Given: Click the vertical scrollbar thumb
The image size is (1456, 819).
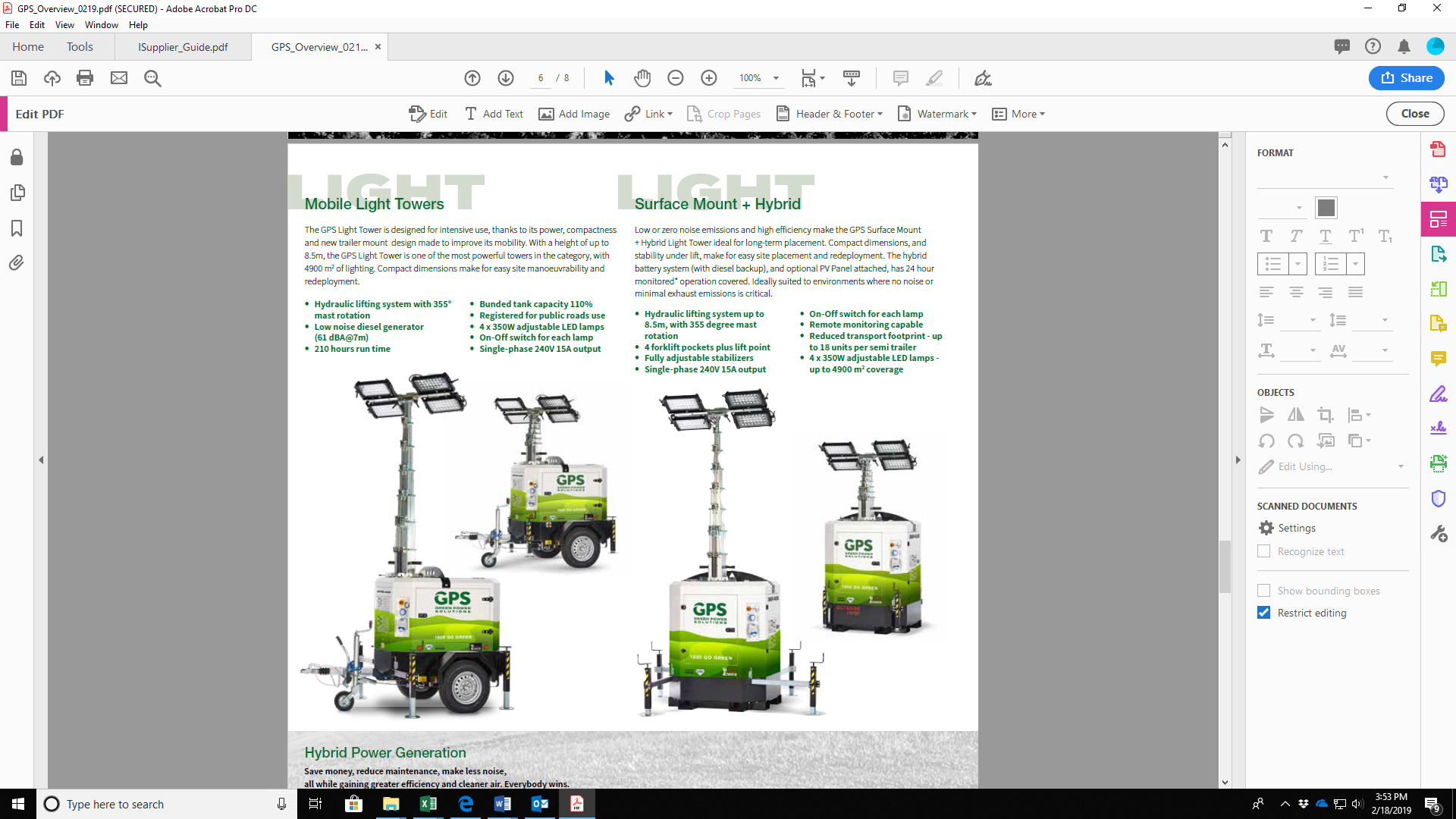Looking at the screenshot, I should [x=1225, y=566].
